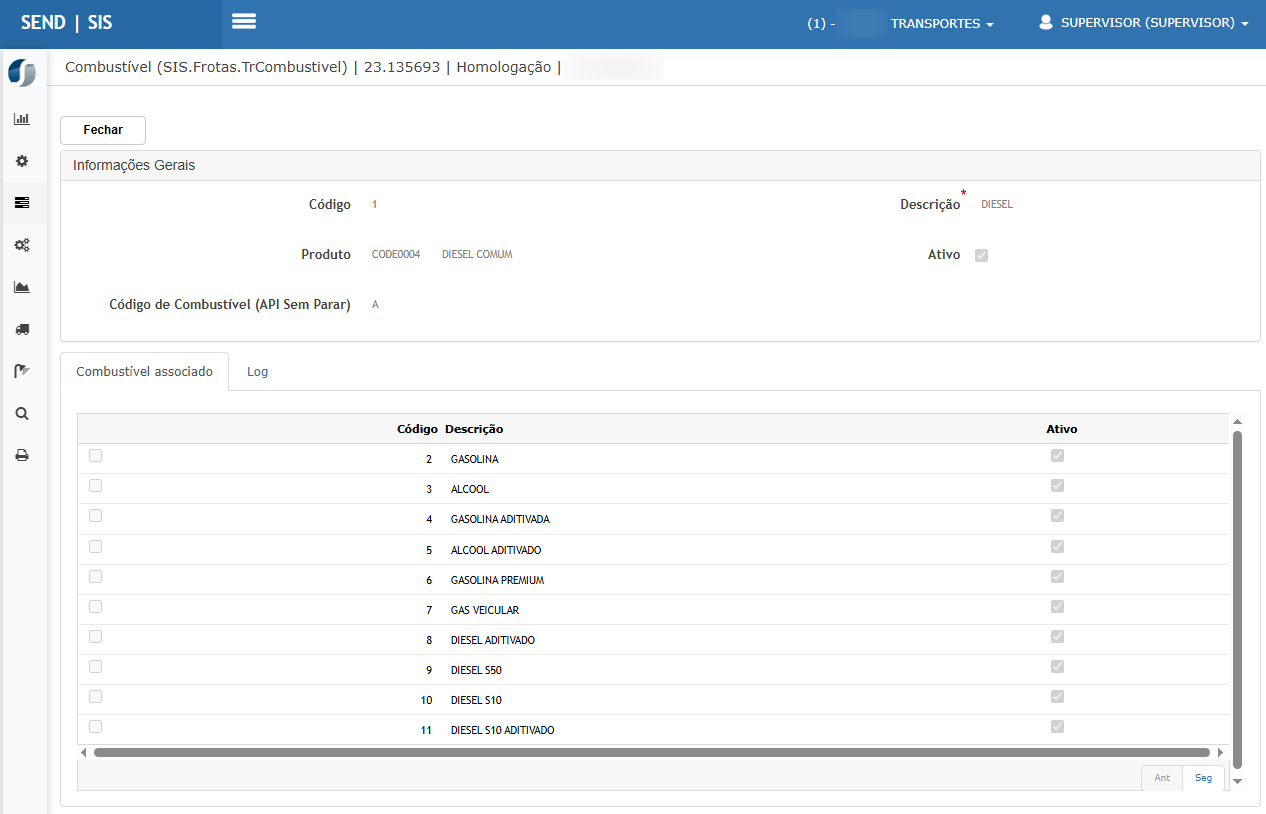Go to next page with Seg button

(x=1203, y=778)
